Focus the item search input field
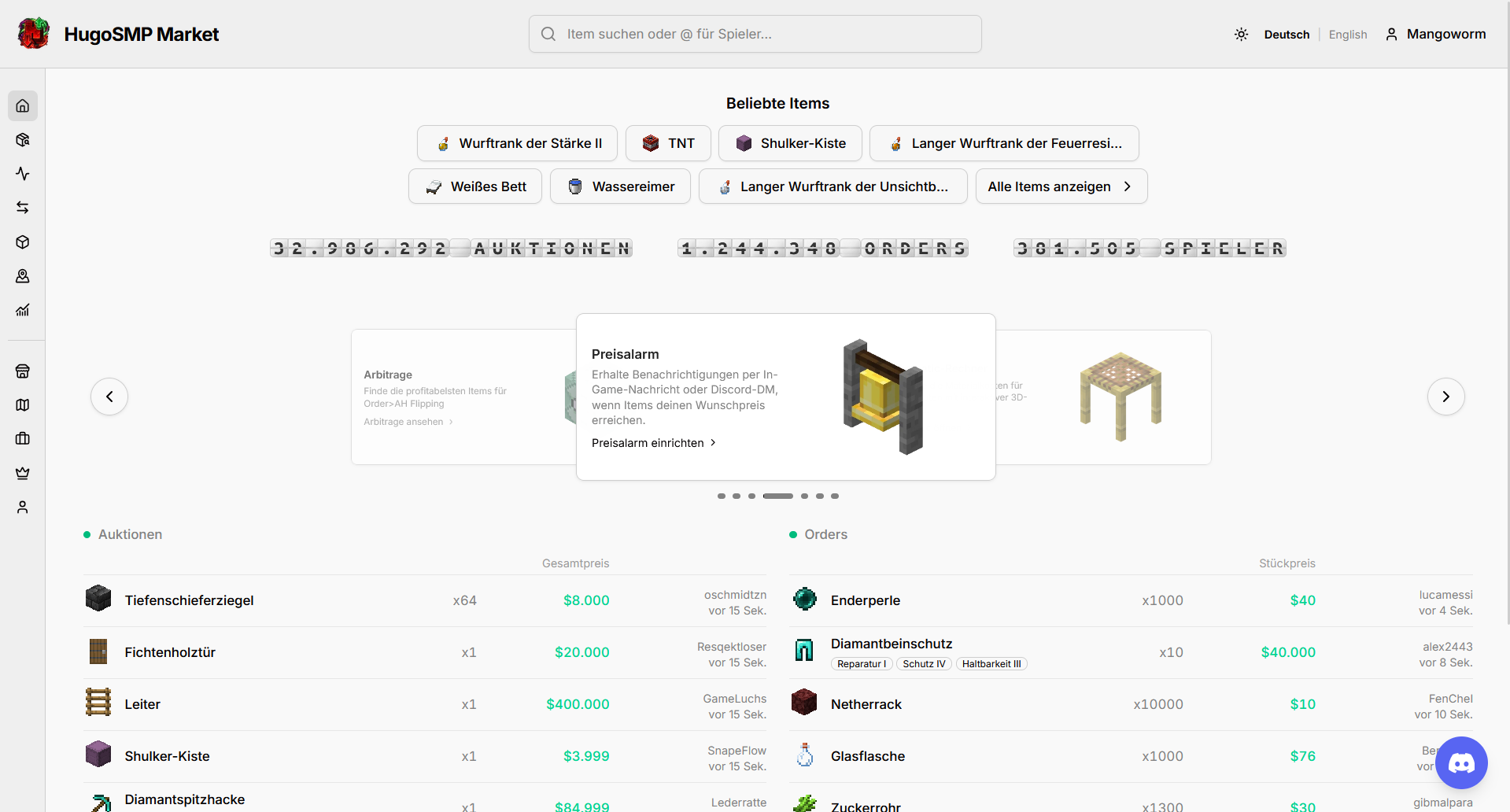Viewport: 1510px width, 812px height. tap(755, 34)
